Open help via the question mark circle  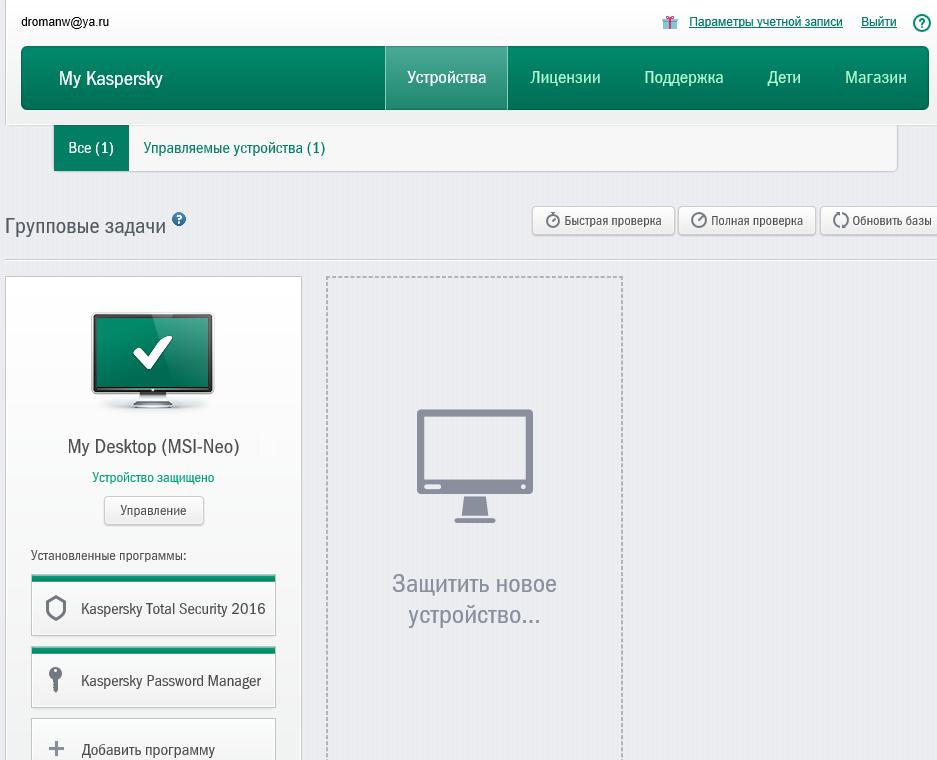pos(921,23)
